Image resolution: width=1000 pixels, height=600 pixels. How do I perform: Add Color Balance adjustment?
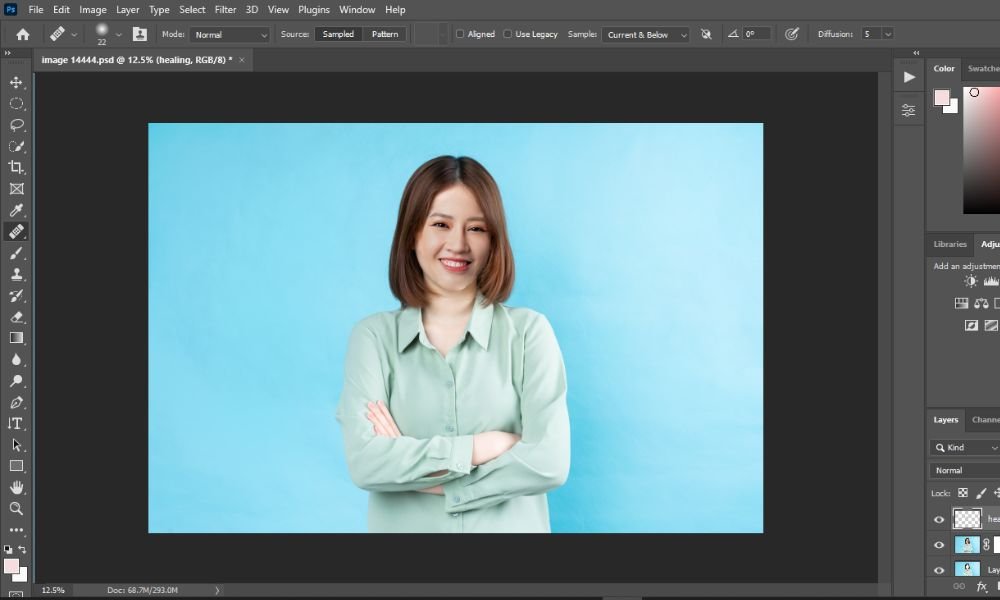click(982, 304)
